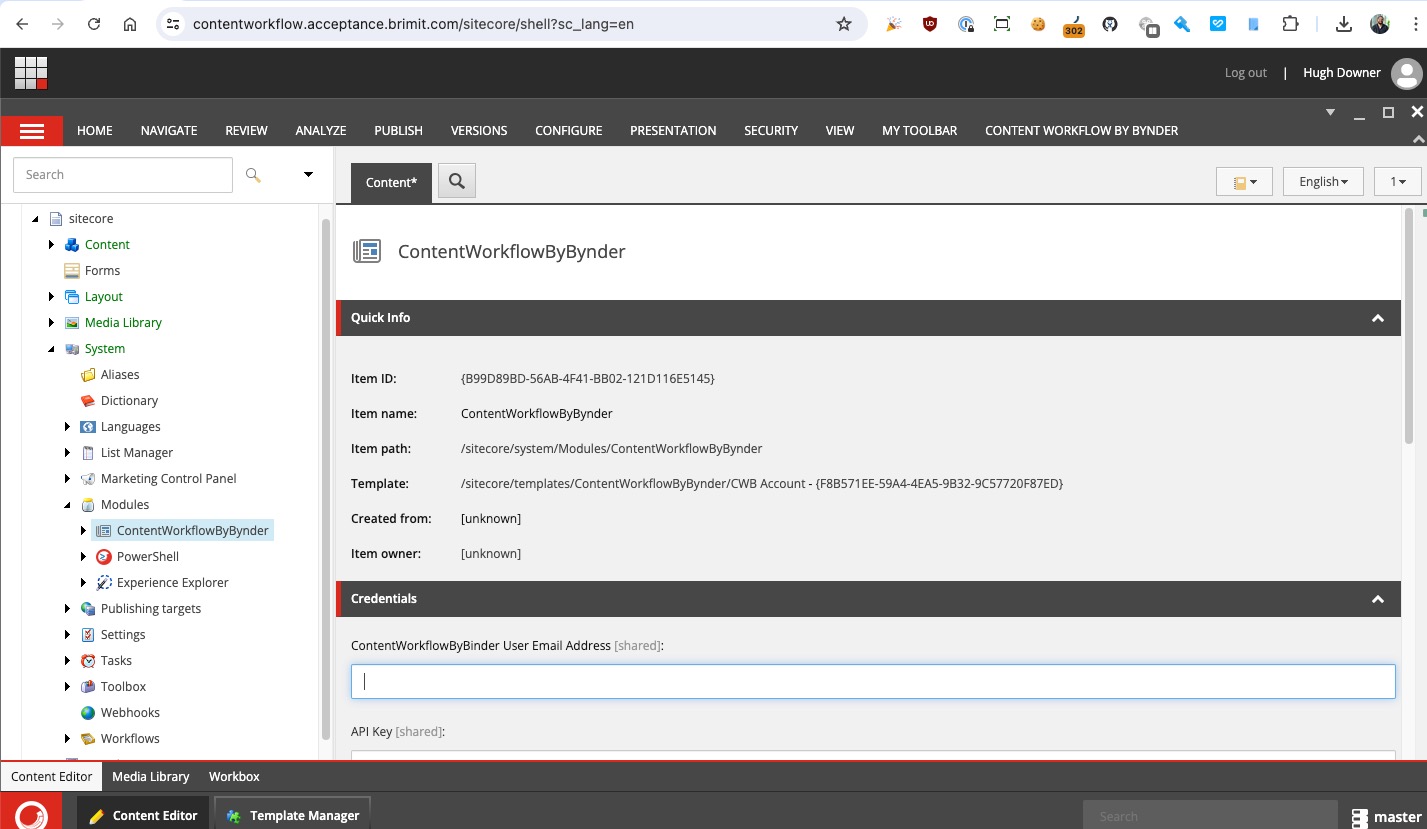Click the Media Library node icon

[x=72, y=323]
